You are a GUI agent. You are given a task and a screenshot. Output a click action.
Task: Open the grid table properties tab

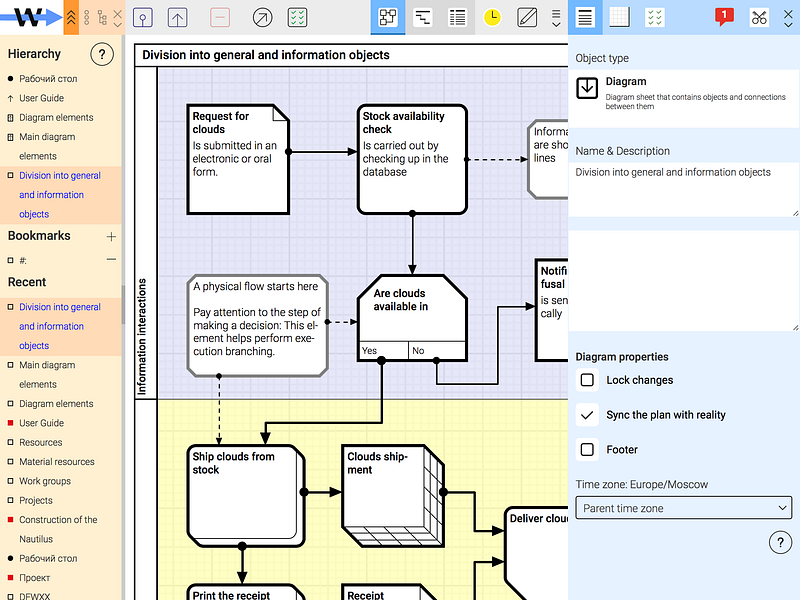pos(619,17)
